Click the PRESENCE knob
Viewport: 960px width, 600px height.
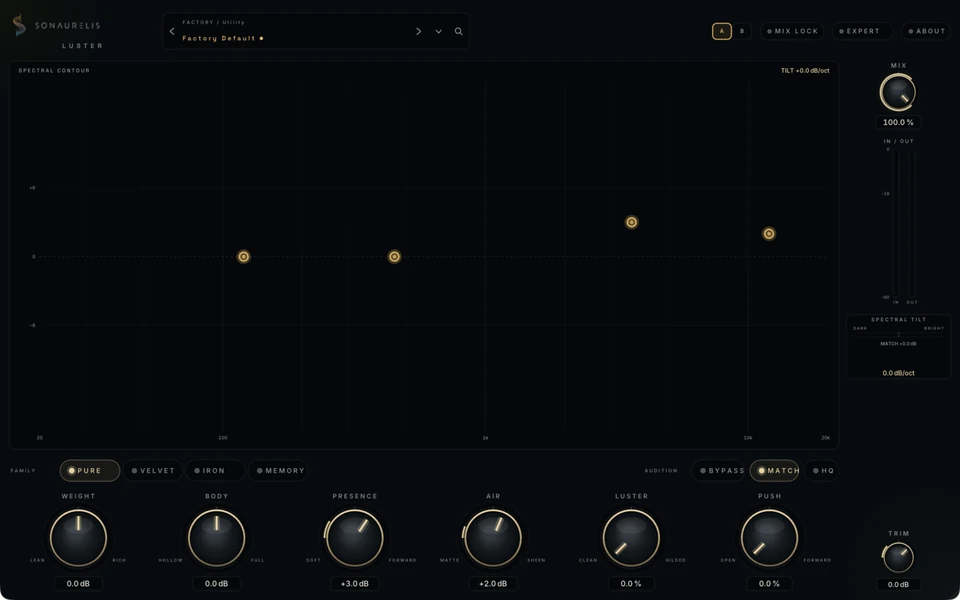(x=355, y=538)
